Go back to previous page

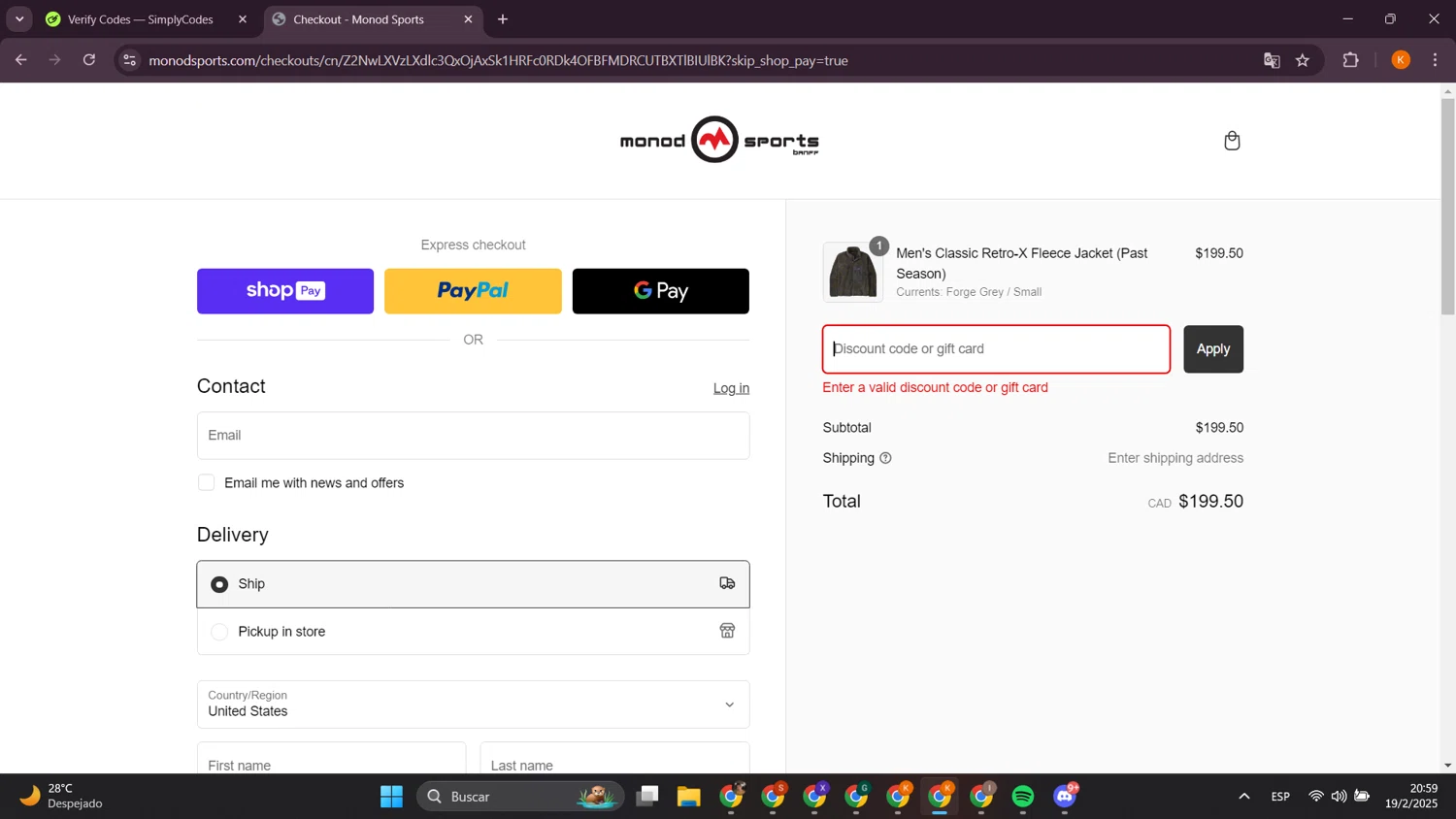pyautogui.click(x=21, y=60)
